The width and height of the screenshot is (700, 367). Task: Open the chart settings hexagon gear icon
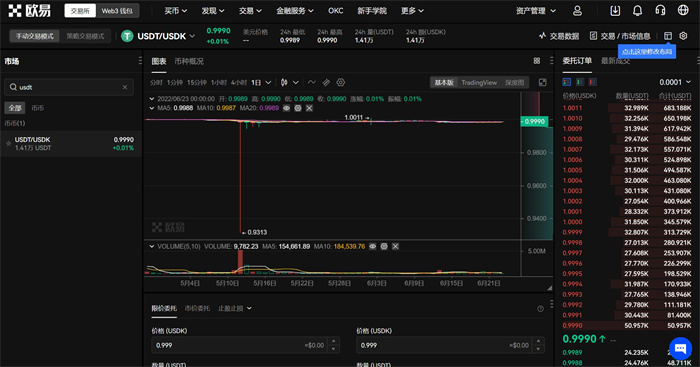pos(341,82)
